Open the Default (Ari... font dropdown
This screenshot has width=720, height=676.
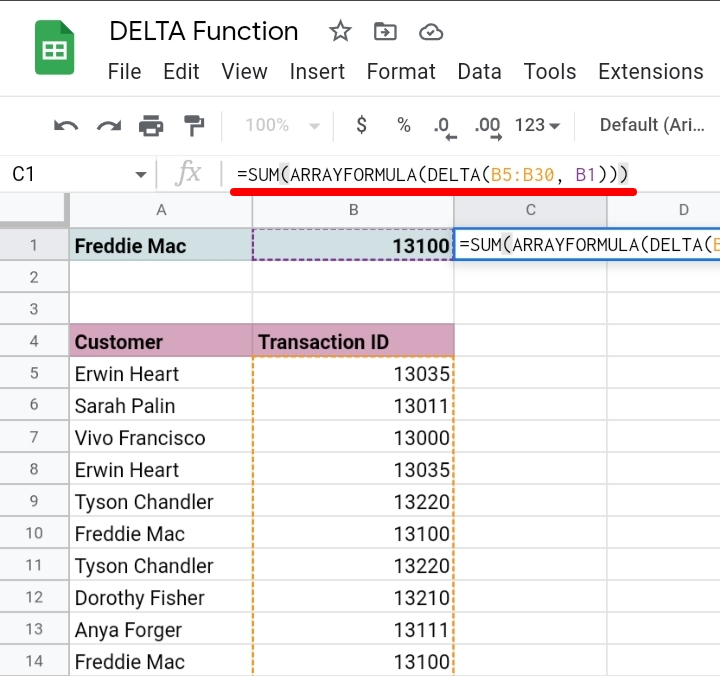coord(652,125)
